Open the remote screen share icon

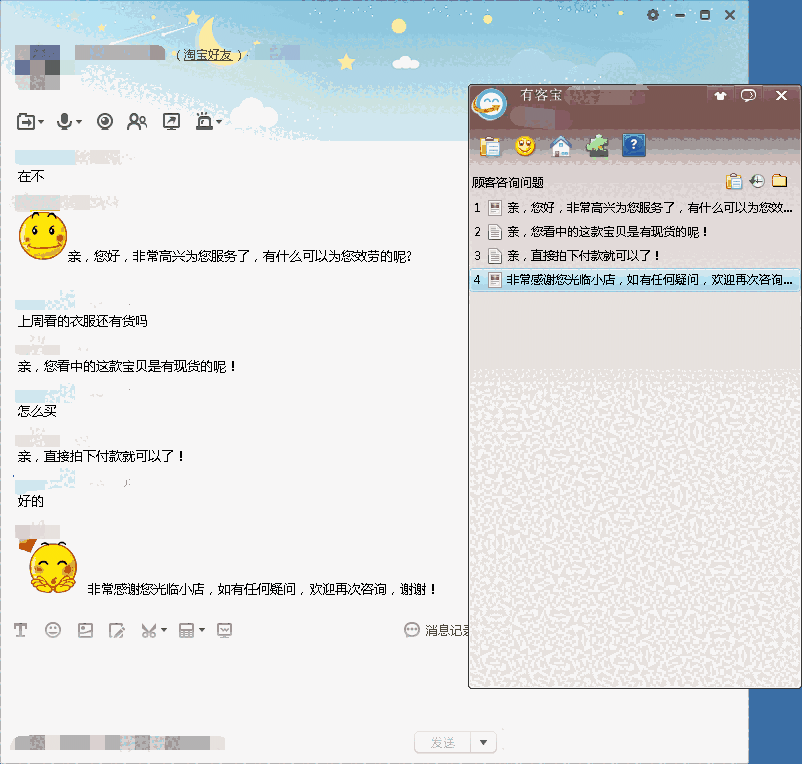[x=171, y=122]
